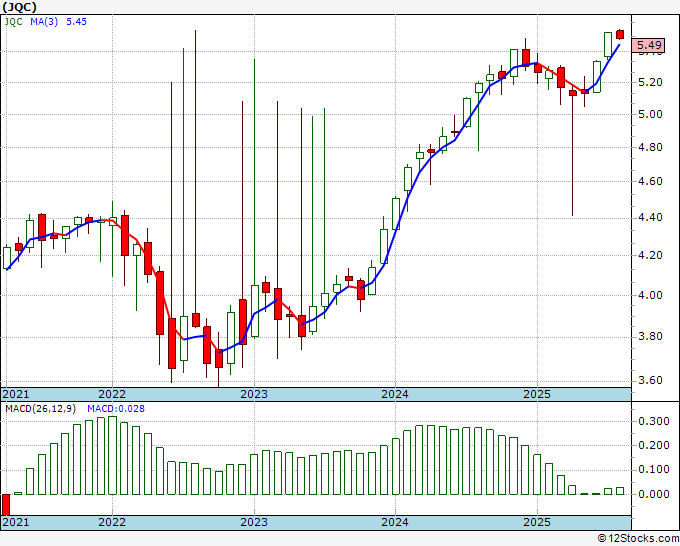This screenshot has width=680, height=546.
Task: Click 2021 on the price chart time axis
Action: [16, 394]
